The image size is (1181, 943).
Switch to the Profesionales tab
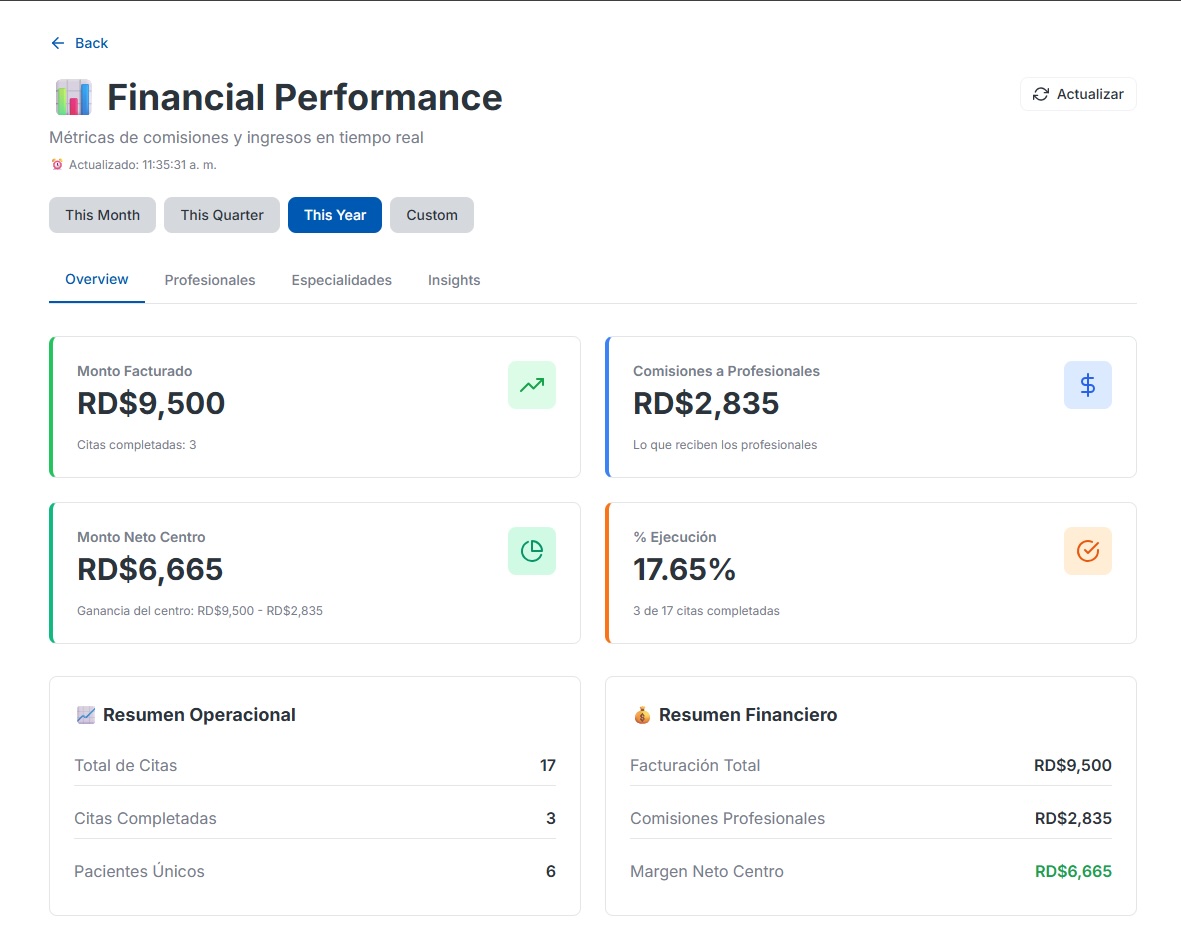click(210, 280)
